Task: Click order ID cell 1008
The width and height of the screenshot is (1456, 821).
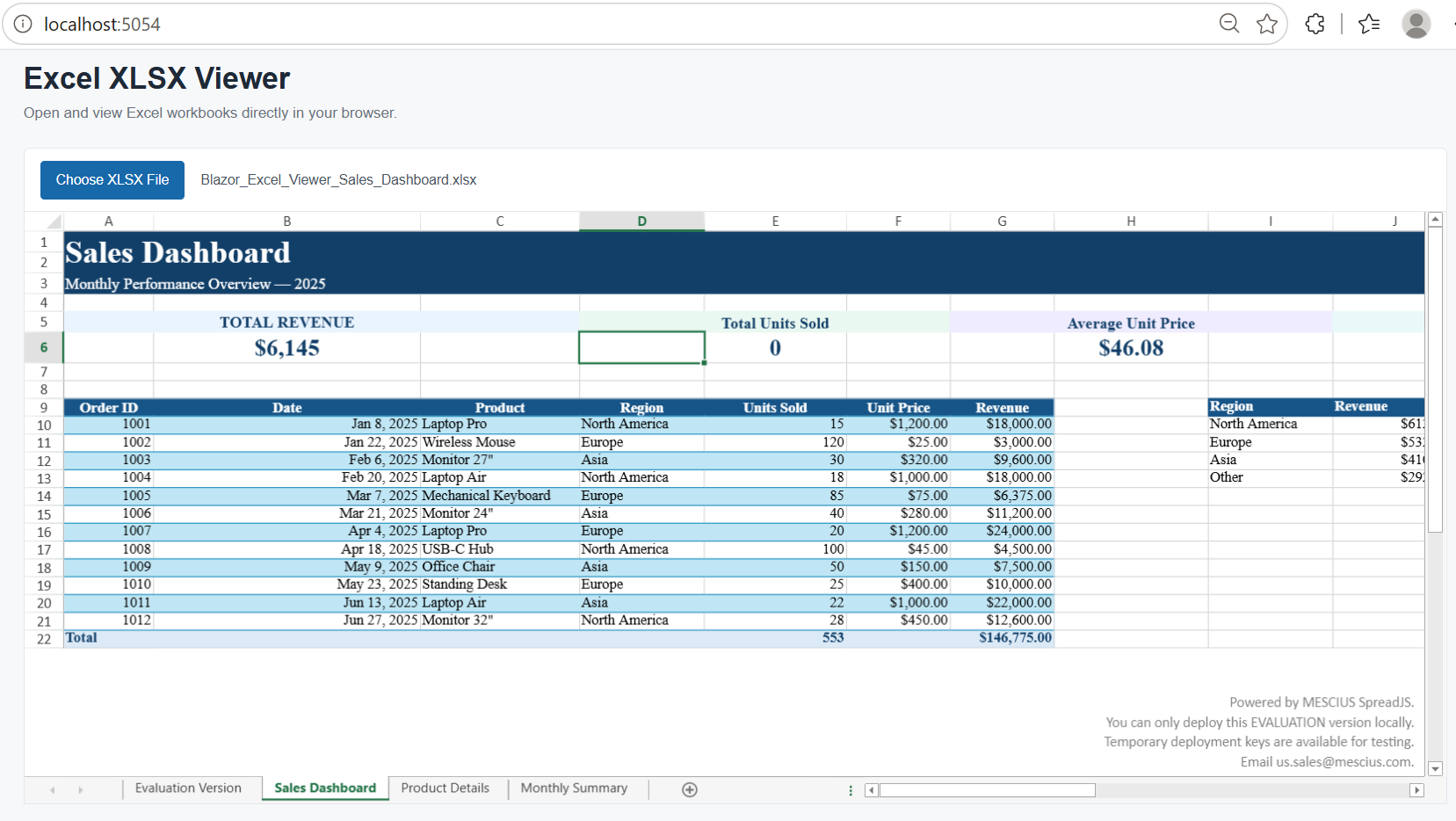Action: coord(109,549)
